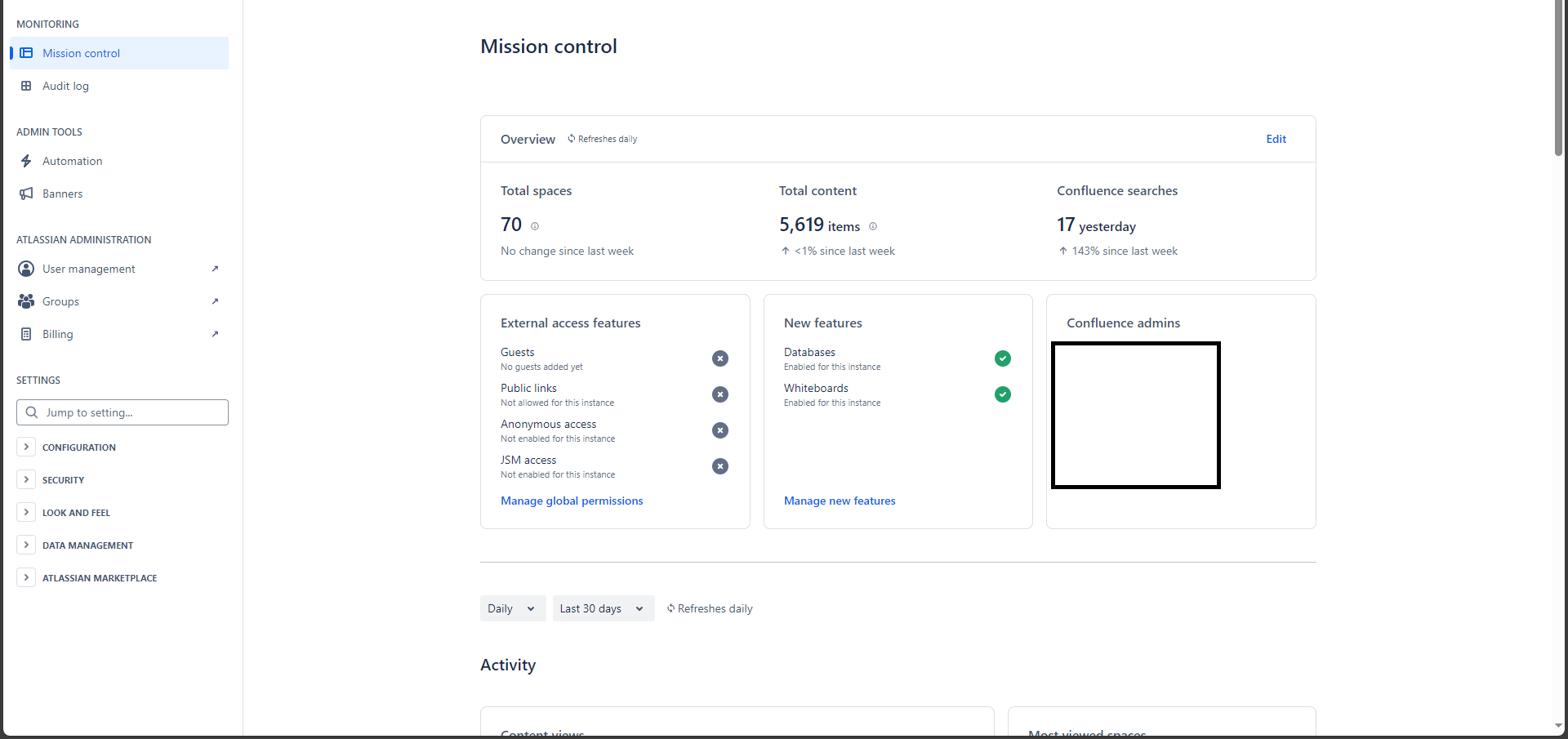
Task: Click the Banners megaphone icon
Action: tap(26, 194)
